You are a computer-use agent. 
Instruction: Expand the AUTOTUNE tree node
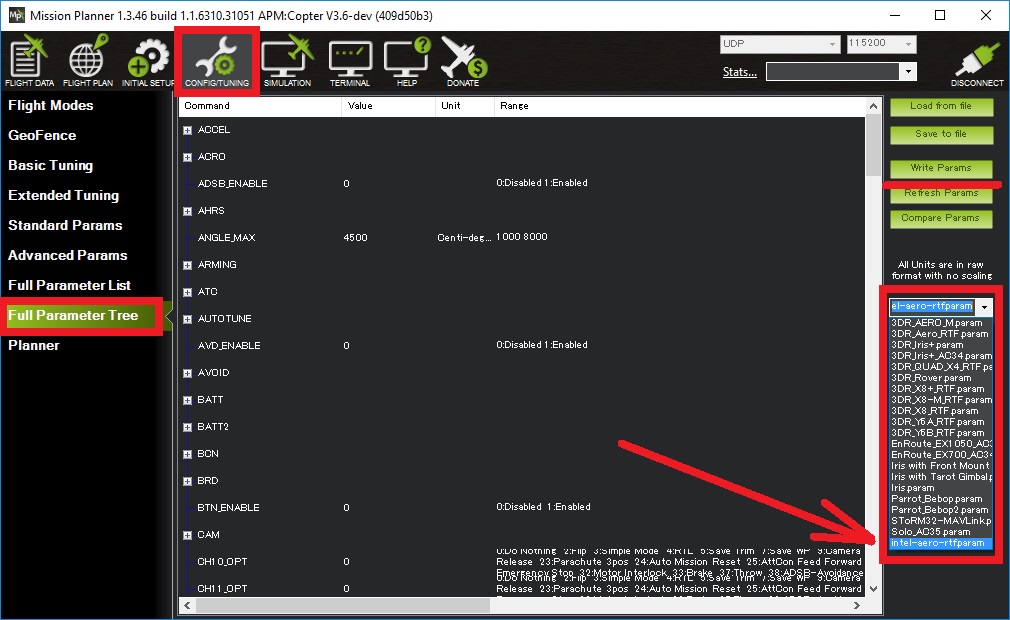pyautogui.click(x=188, y=319)
